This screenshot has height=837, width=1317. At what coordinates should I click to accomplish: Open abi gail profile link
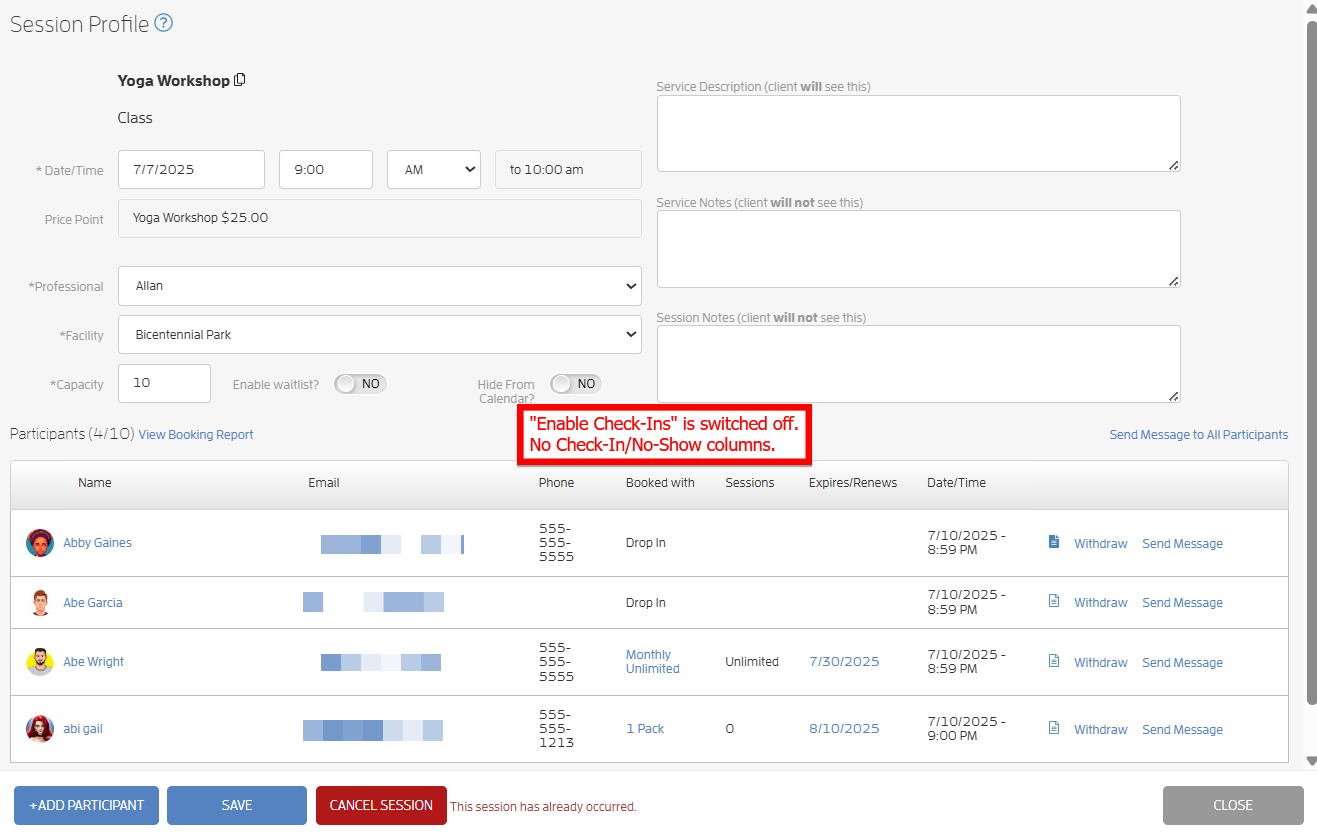click(83, 729)
